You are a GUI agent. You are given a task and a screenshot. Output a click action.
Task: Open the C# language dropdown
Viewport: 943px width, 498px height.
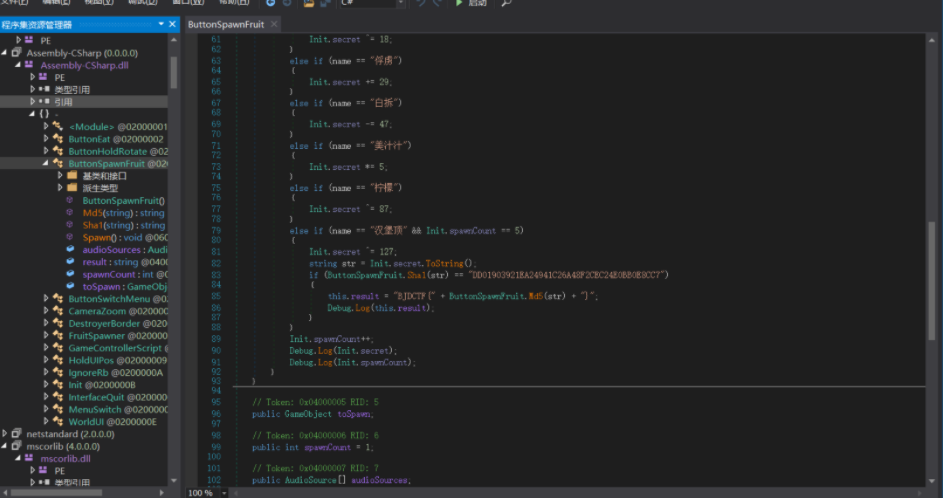[x=372, y=3]
